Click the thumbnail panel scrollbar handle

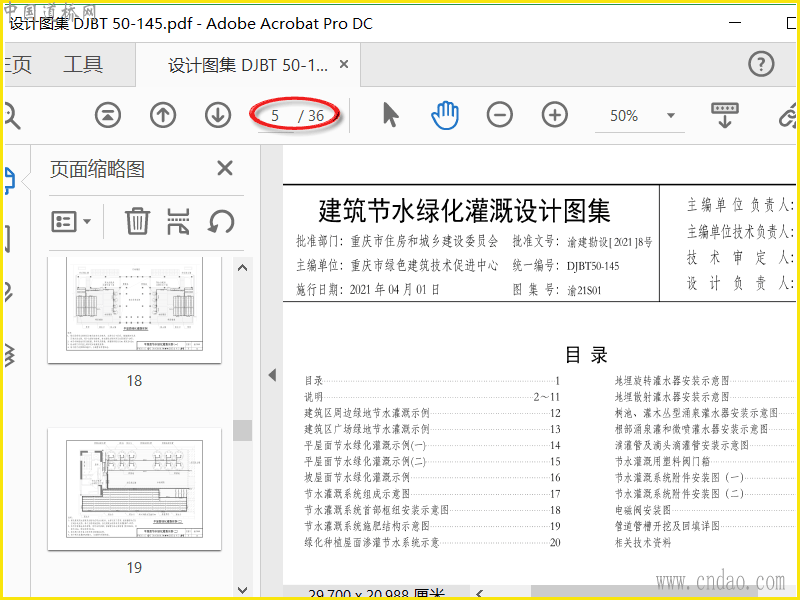pyautogui.click(x=242, y=430)
